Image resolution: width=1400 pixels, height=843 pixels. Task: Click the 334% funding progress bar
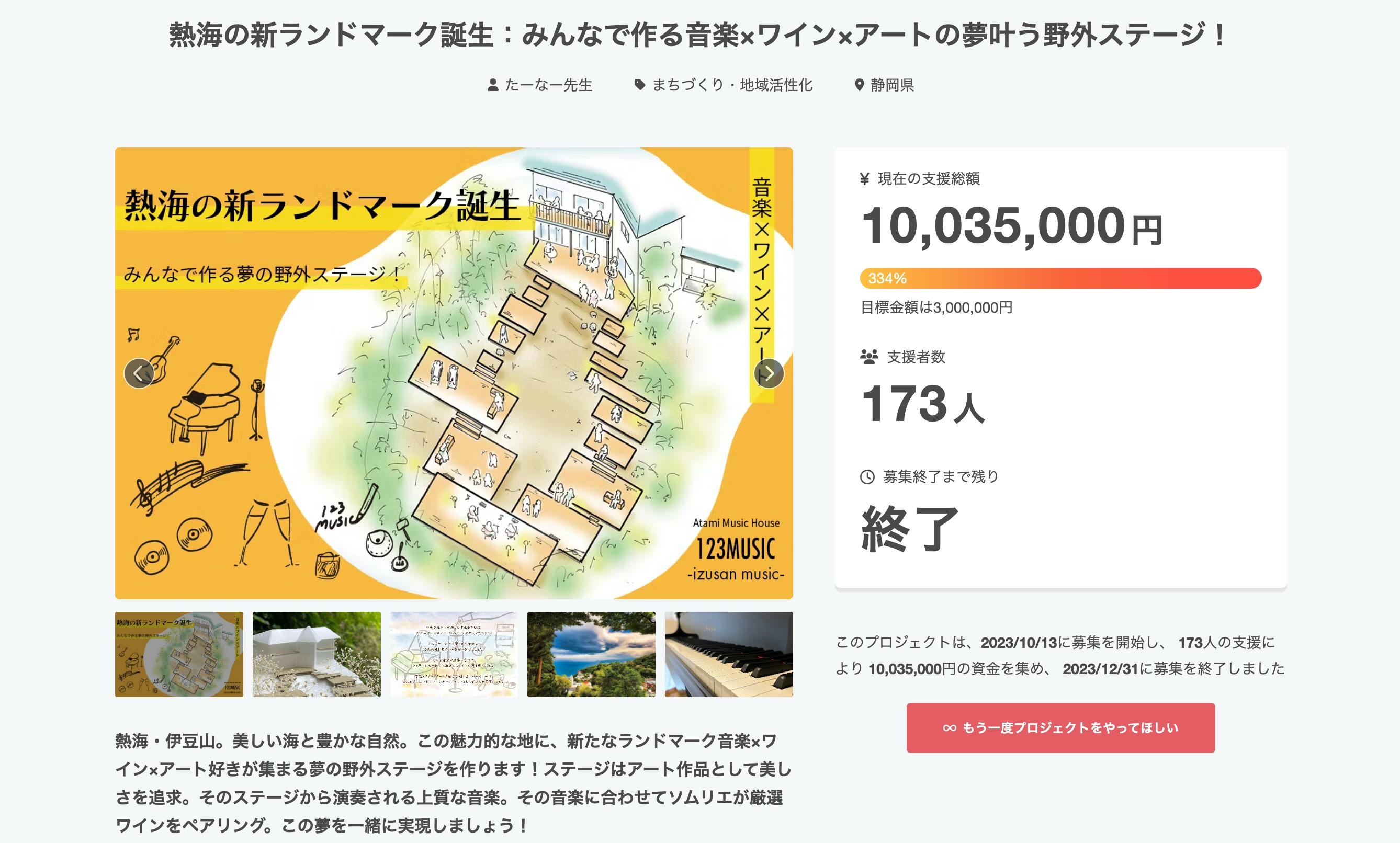tap(1060, 278)
